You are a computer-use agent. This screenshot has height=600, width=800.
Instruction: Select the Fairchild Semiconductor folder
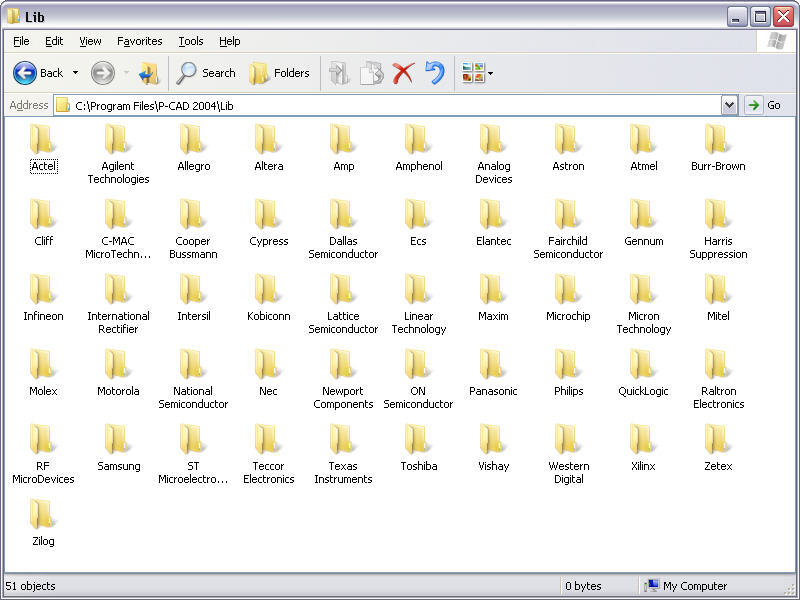[x=568, y=230]
